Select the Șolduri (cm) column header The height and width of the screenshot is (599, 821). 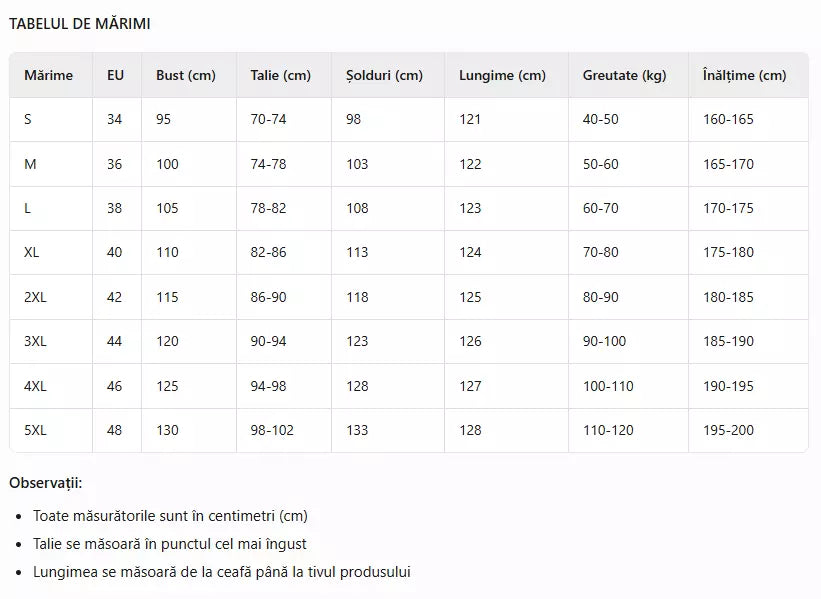pyautogui.click(x=384, y=75)
